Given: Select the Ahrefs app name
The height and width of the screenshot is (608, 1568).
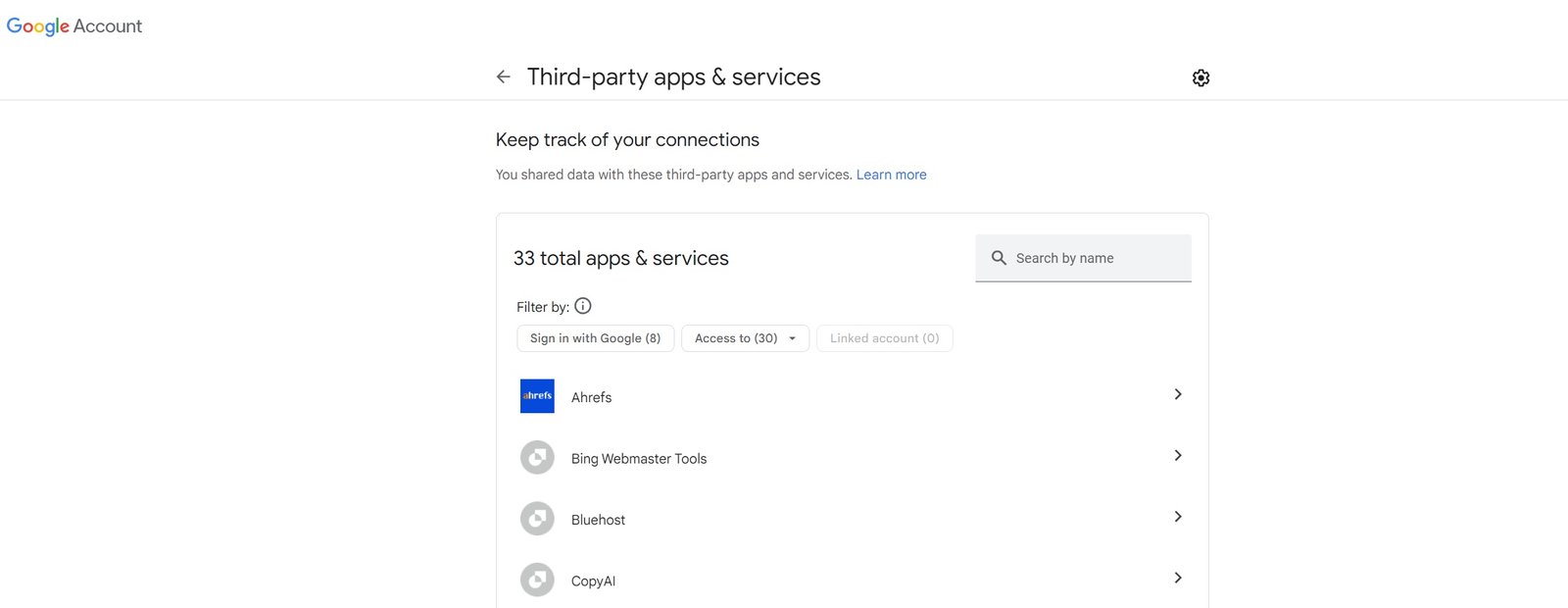Looking at the screenshot, I should [x=591, y=397].
